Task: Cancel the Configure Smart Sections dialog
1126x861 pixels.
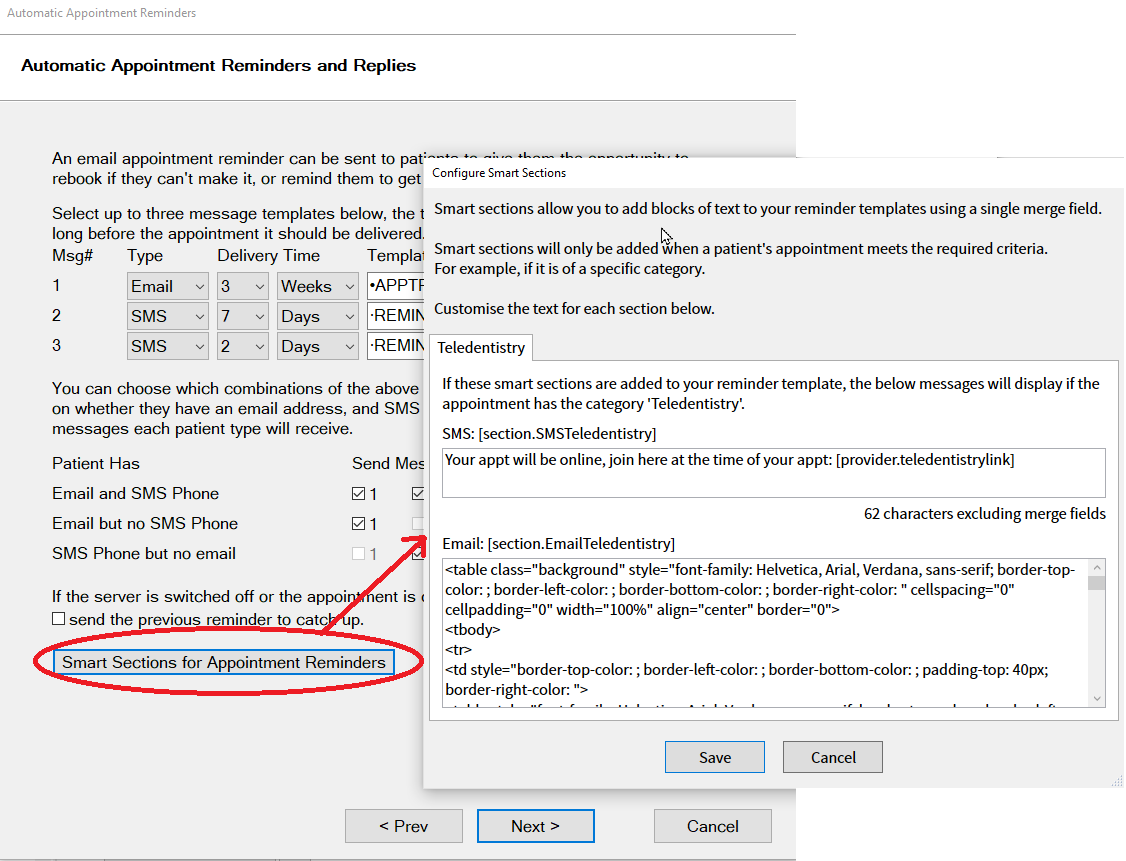Action: coord(832,757)
